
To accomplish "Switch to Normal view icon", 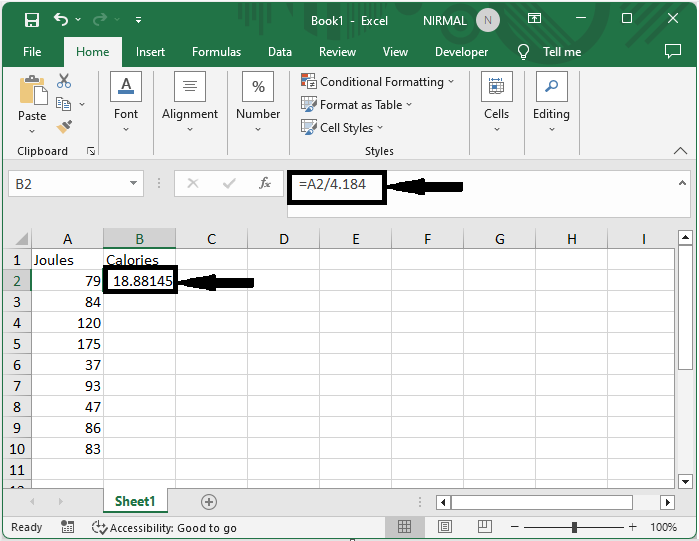I will tap(404, 527).
